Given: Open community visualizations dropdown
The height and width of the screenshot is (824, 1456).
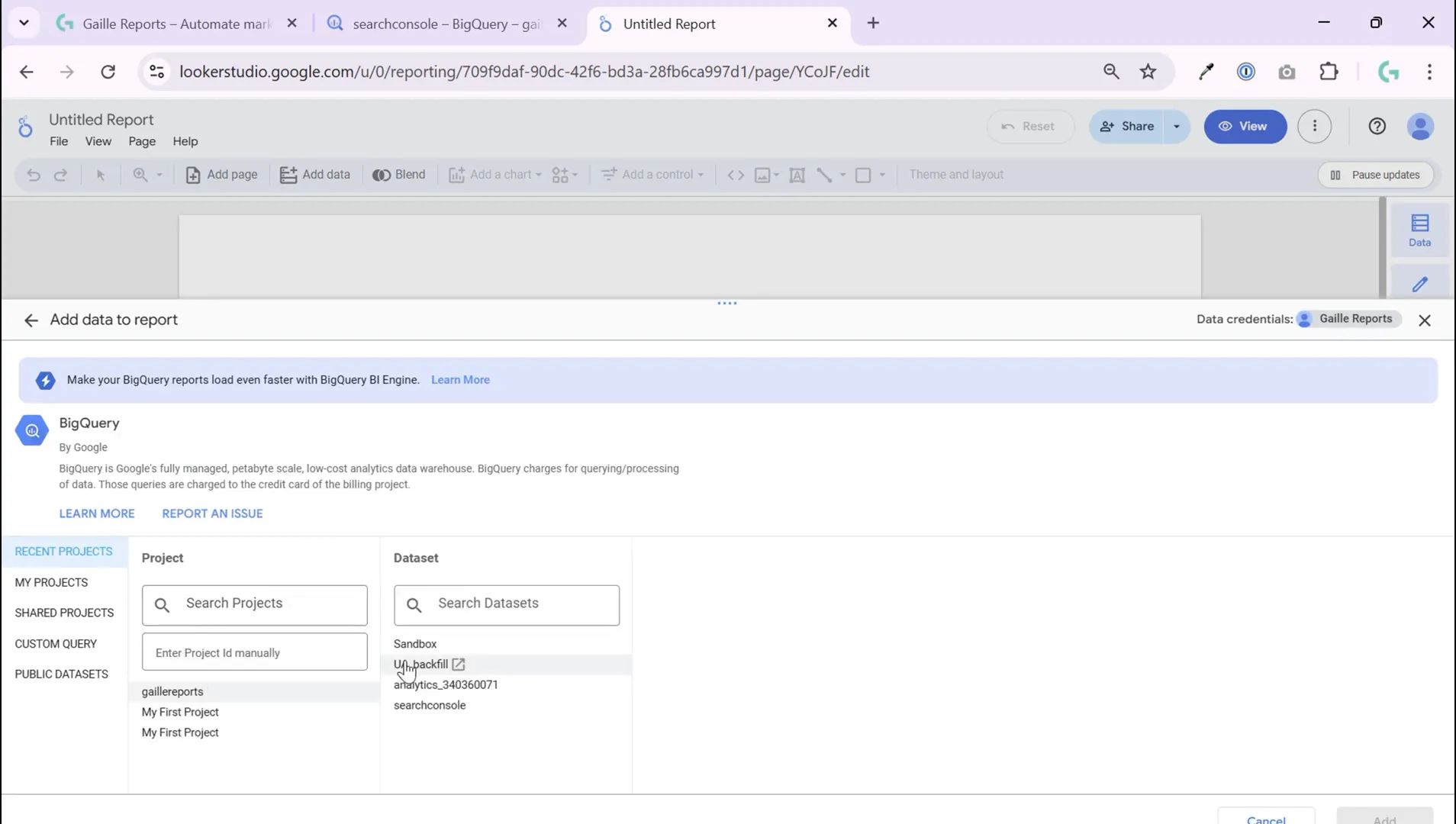Looking at the screenshot, I should coord(565,175).
